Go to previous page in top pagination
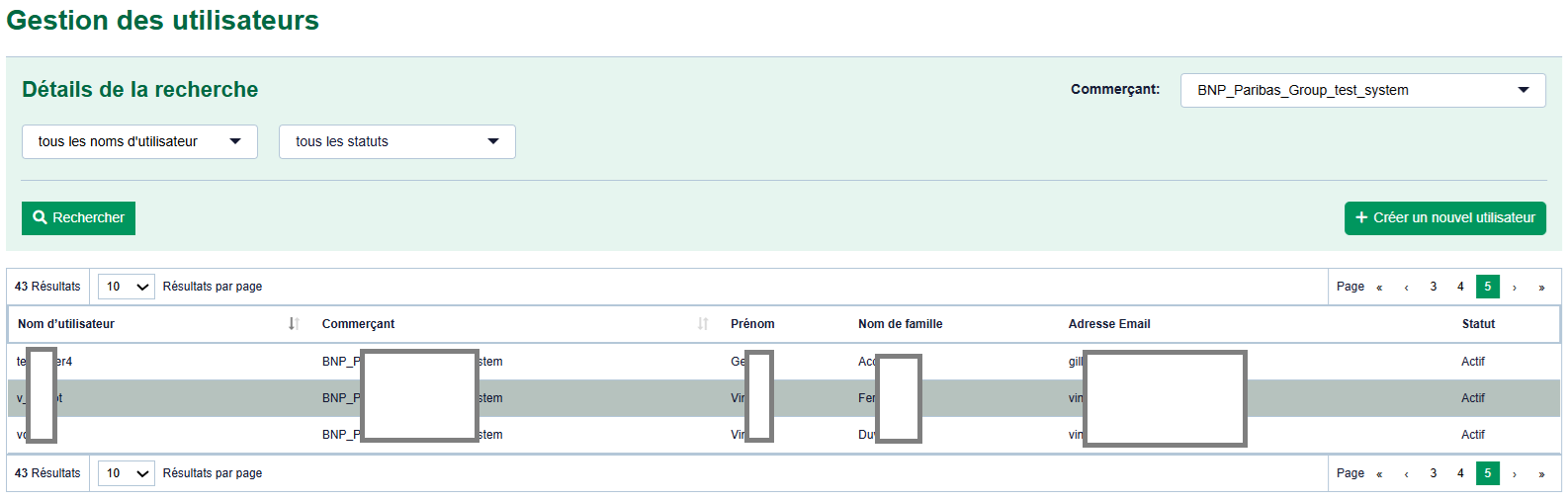The width and height of the screenshot is (1568, 501). coord(1406,288)
